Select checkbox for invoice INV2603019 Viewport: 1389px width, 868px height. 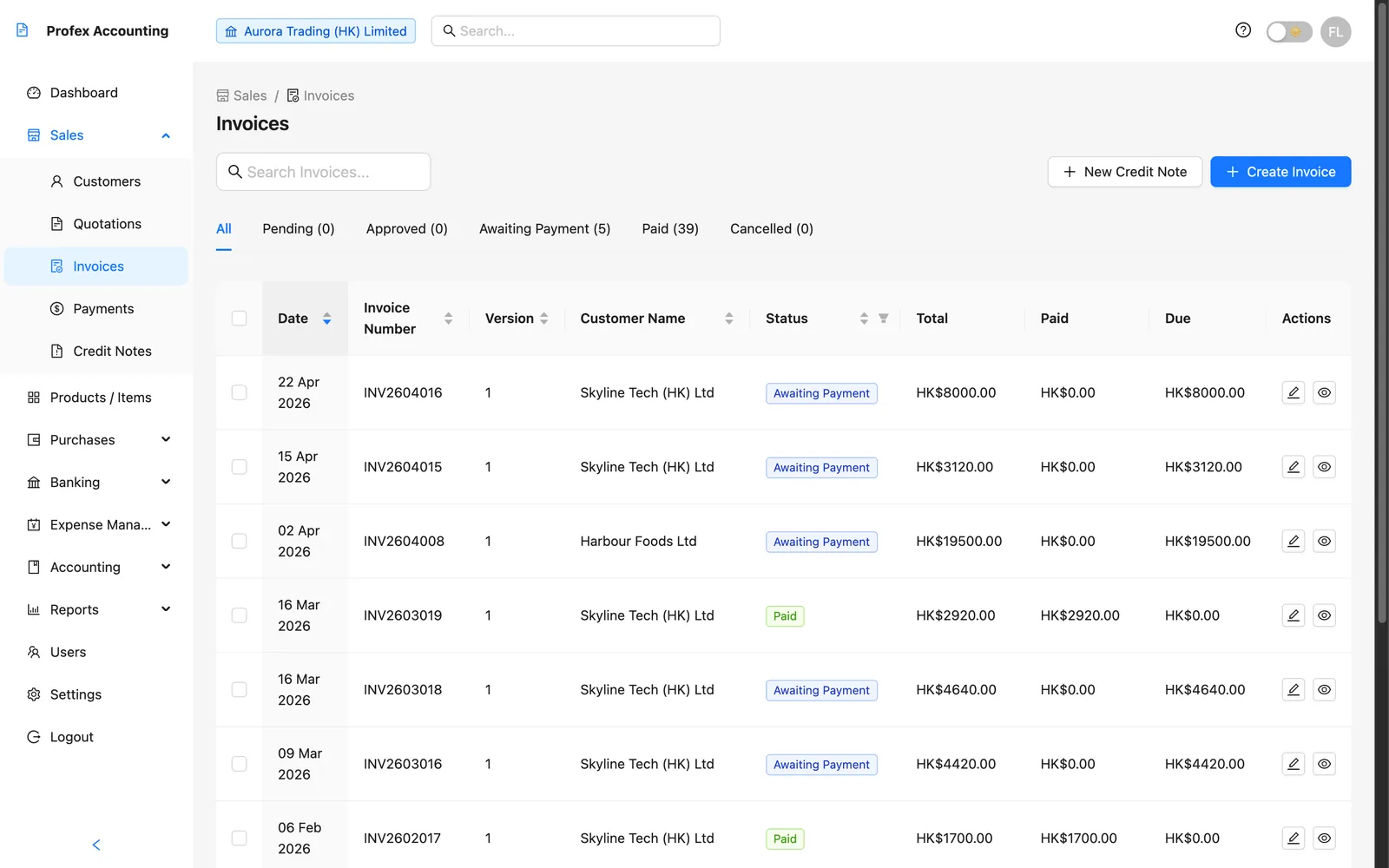pyautogui.click(x=240, y=615)
